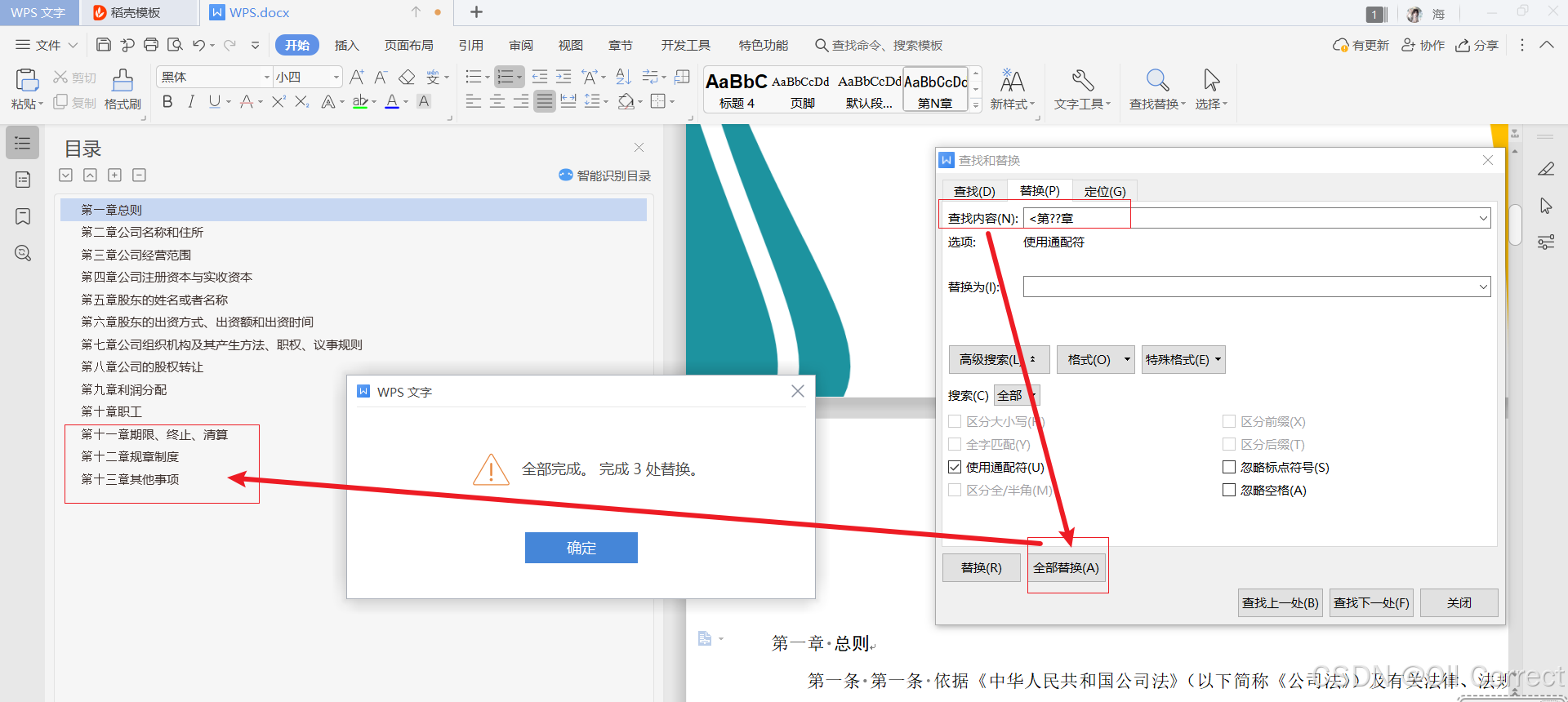Viewport: 1568px width, 702px height.
Task: Click the expand all (+) icon in outline pane
Action: click(x=114, y=175)
